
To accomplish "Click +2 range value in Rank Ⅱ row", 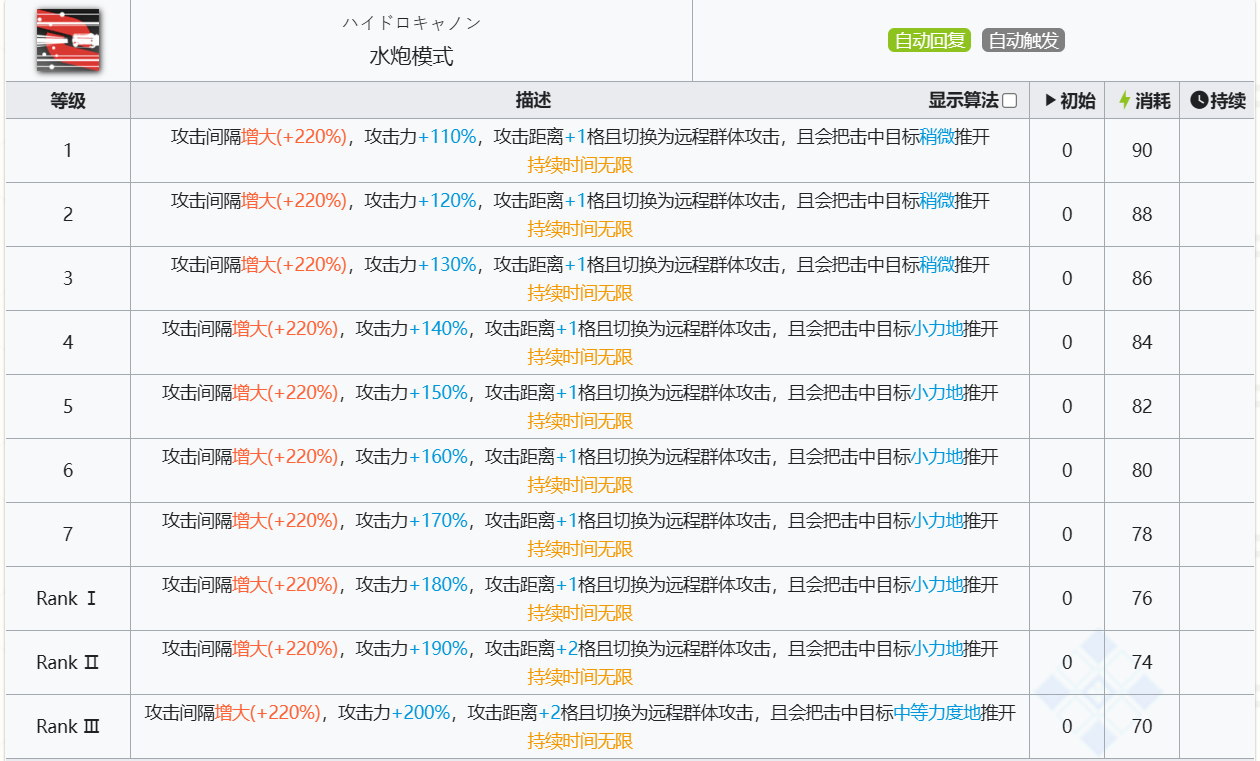I will (x=567, y=649).
